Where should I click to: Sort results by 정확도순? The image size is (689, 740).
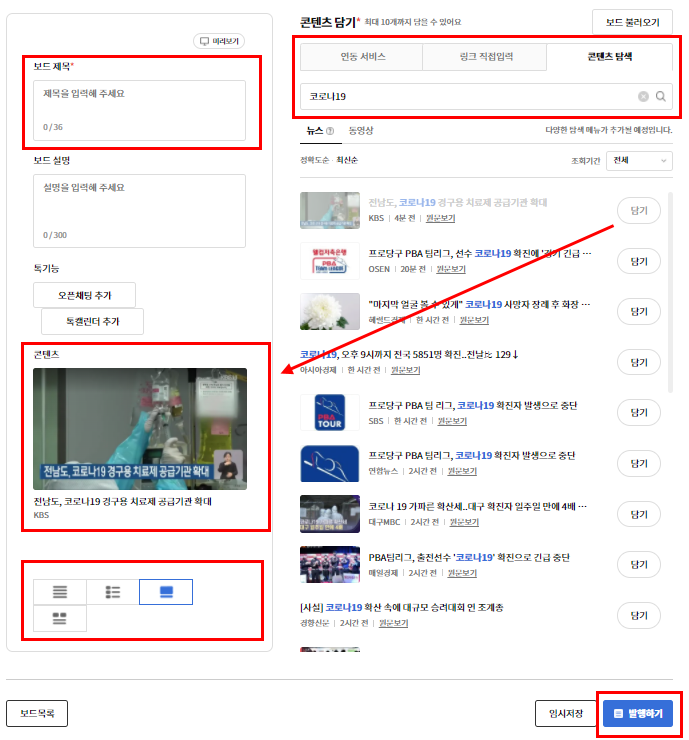[x=315, y=160]
